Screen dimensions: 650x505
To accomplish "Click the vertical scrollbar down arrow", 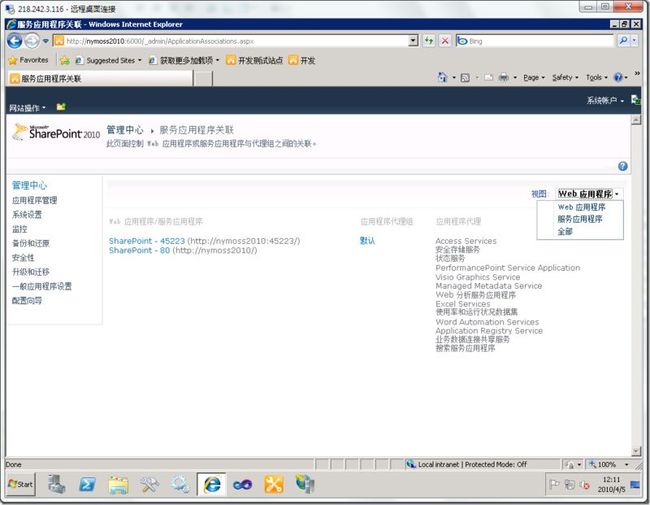I will [635, 452].
